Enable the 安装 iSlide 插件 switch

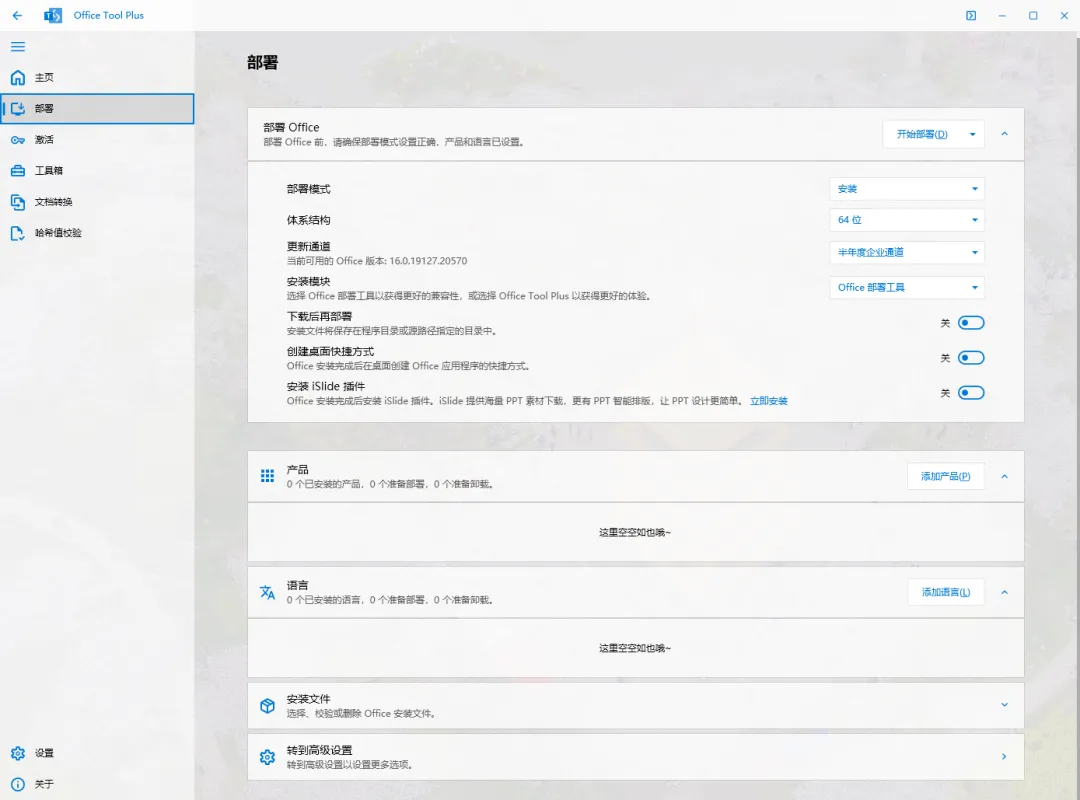pyautogui.click(x=971, y=393)
